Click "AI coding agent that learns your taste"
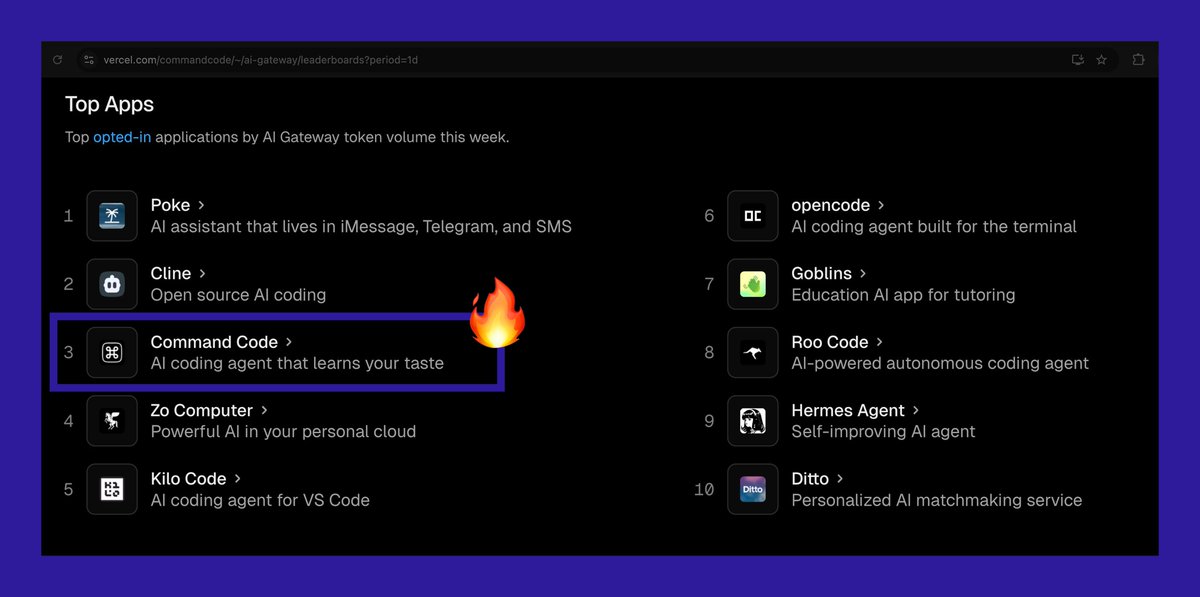1200x597 pixels. click(x=297, y=363)
